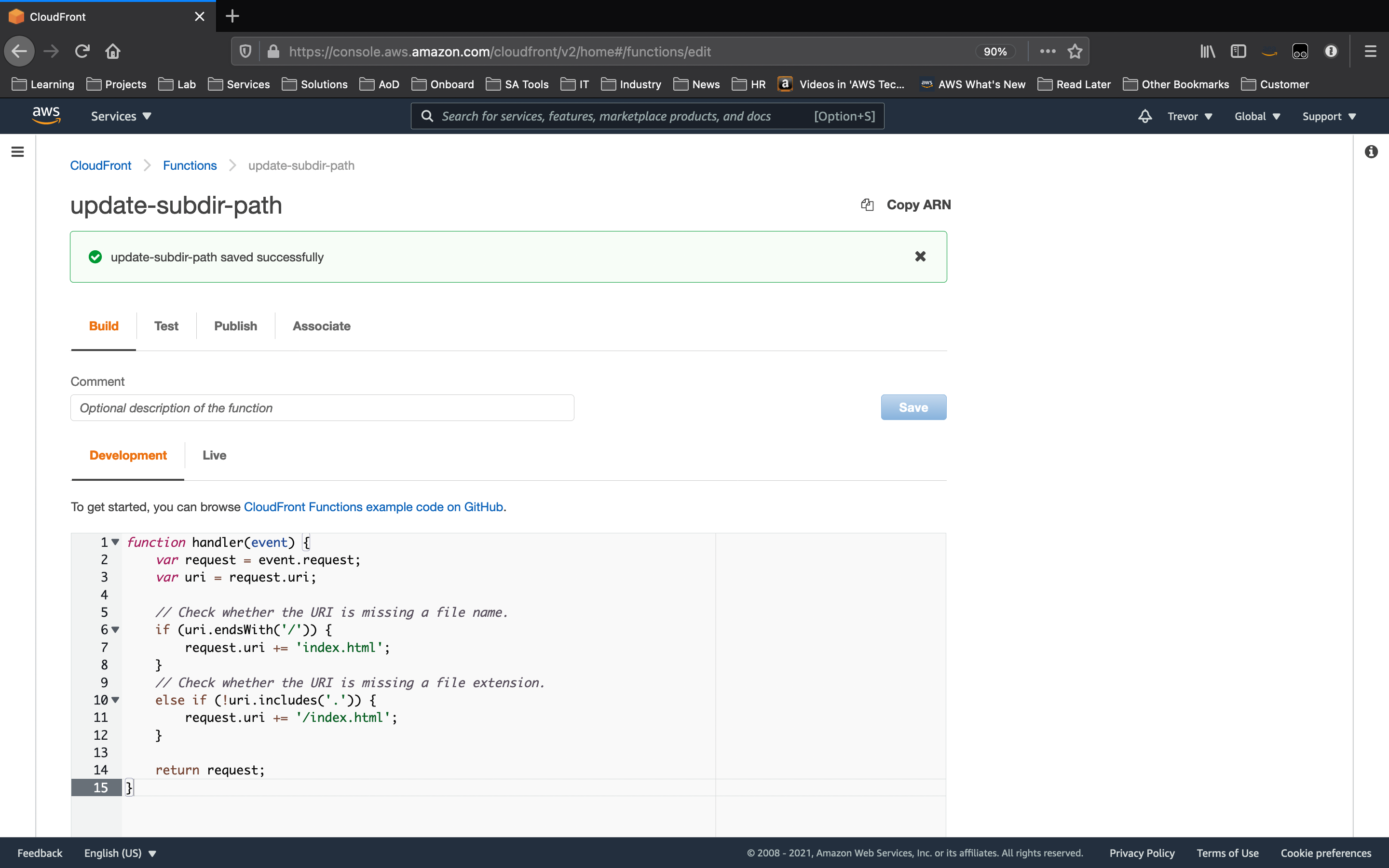Open the info panel icon at right
This screenshot has height=868, width=1389.
tap(1371, 151)
